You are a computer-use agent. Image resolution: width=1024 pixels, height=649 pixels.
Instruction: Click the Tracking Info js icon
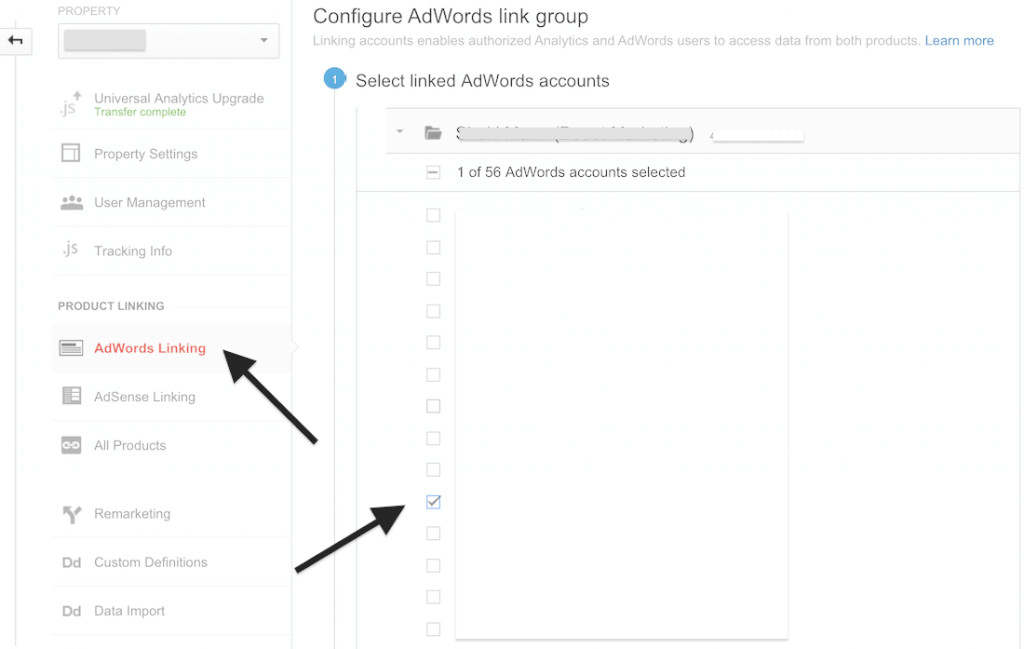click(71, 249)
